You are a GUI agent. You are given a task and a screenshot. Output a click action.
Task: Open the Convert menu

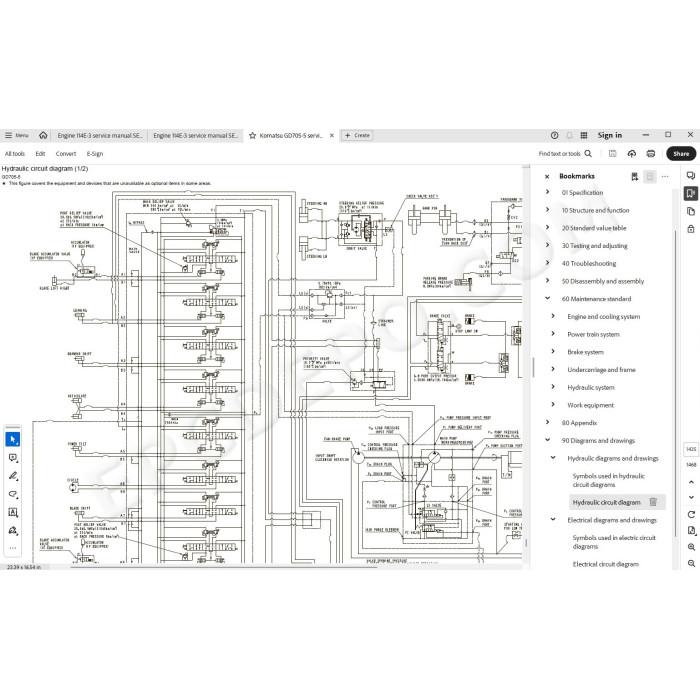point(66,154)
